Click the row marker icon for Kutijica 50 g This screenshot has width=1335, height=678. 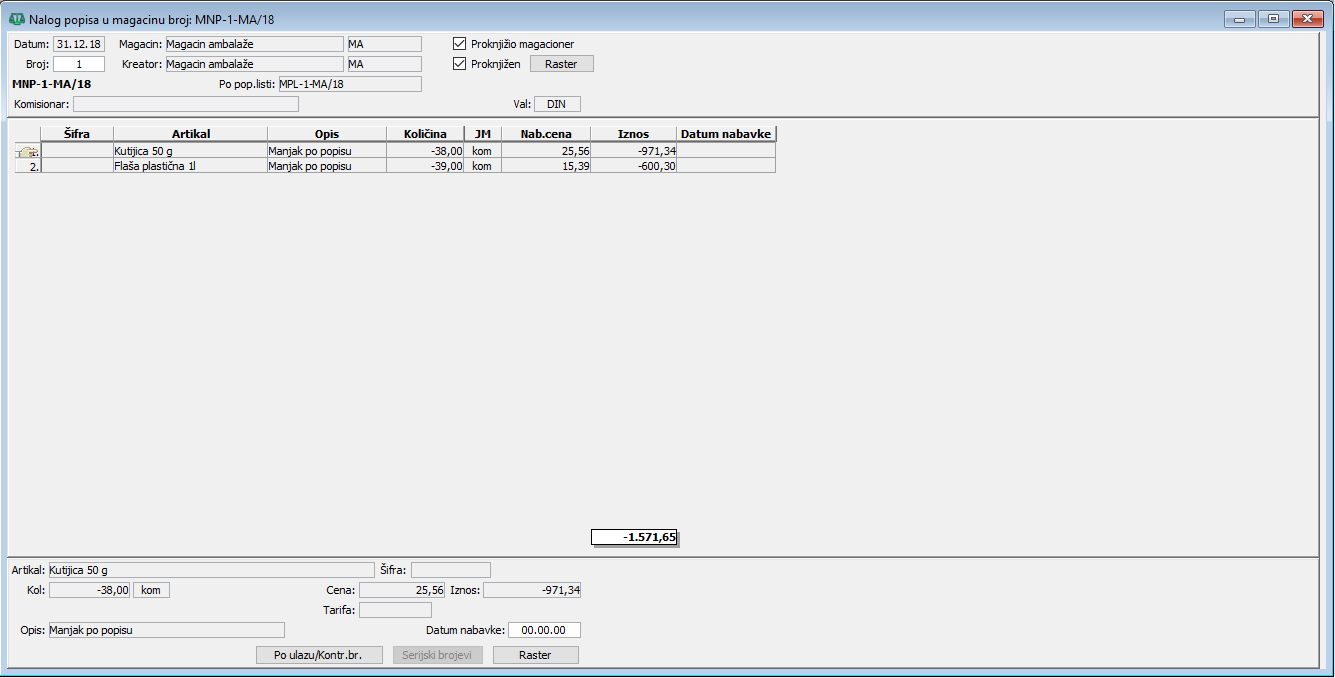(26, 151)
